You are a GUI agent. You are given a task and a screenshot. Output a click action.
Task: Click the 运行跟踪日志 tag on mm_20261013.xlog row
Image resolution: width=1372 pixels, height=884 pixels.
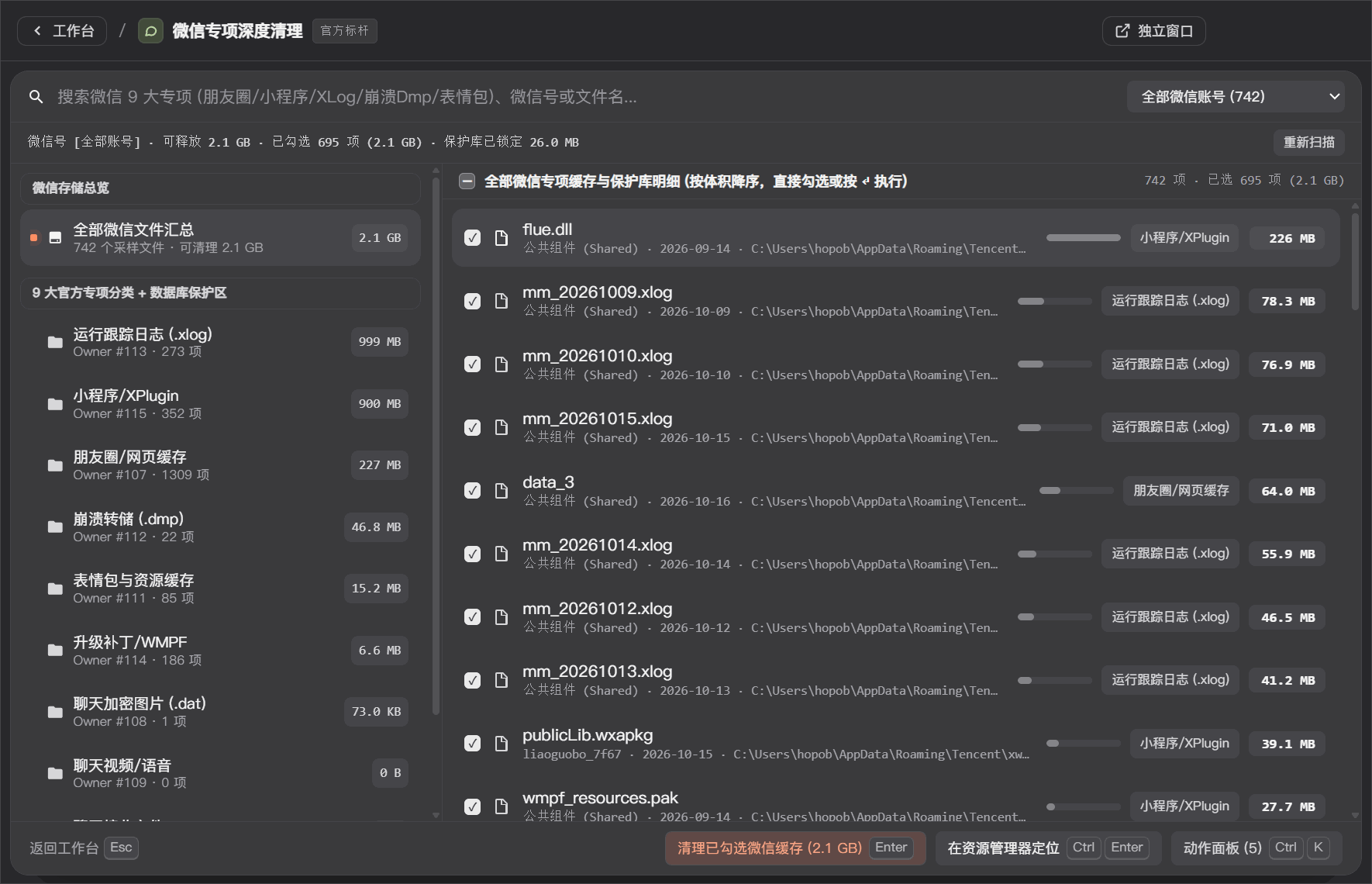point(1170,680)
